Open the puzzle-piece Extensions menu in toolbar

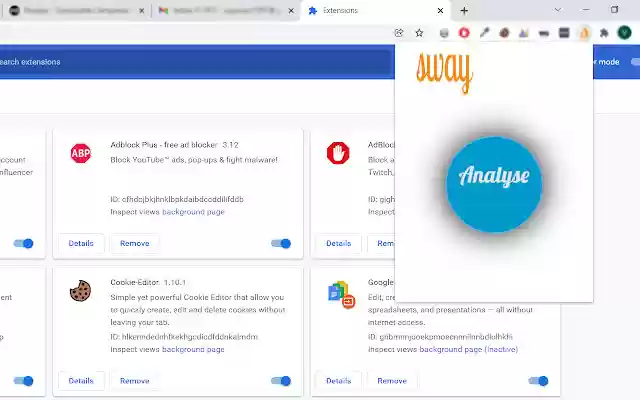point(604,33)
